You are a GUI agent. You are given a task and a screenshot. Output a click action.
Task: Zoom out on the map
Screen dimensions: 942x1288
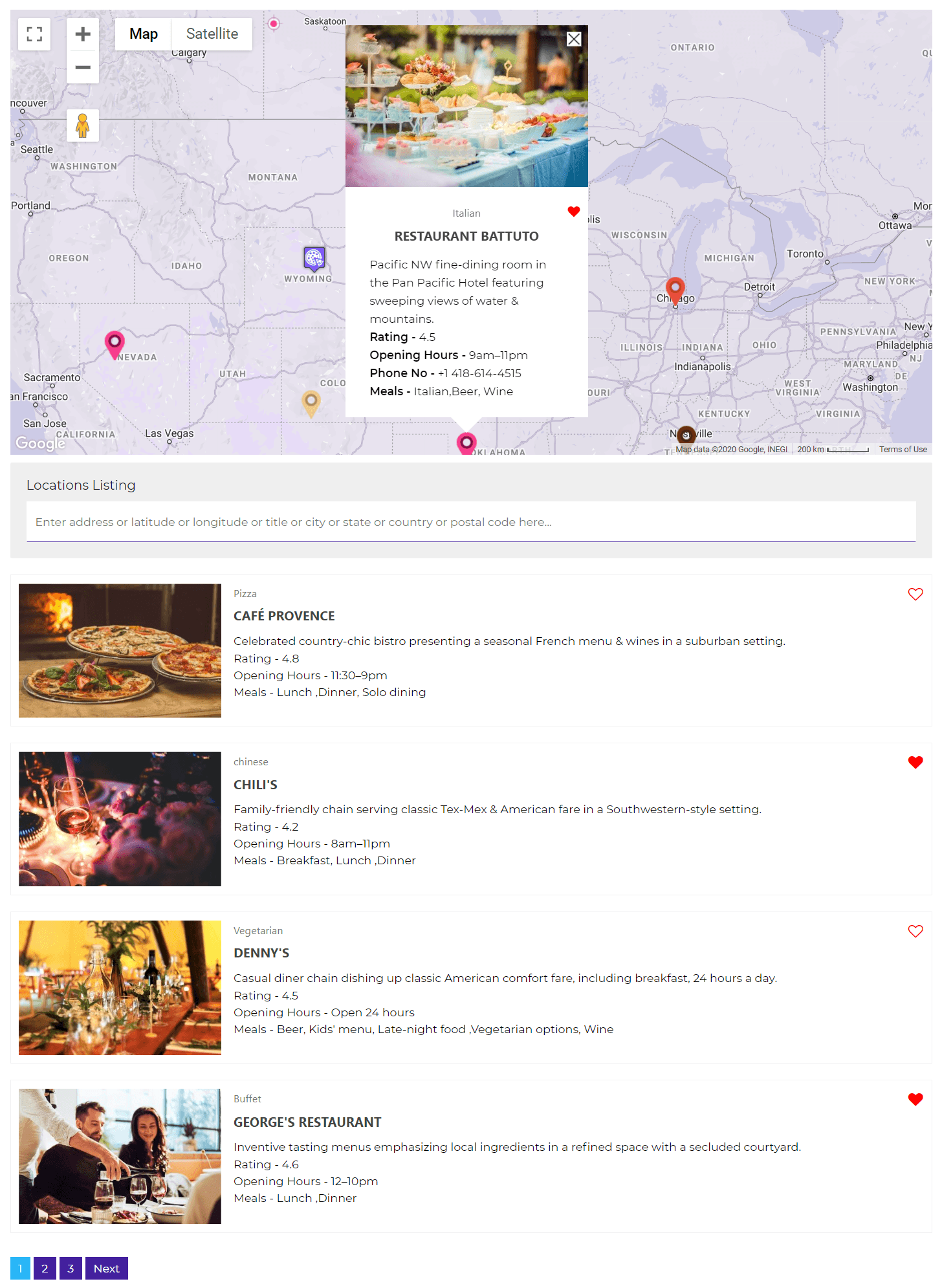coord(83,67)
